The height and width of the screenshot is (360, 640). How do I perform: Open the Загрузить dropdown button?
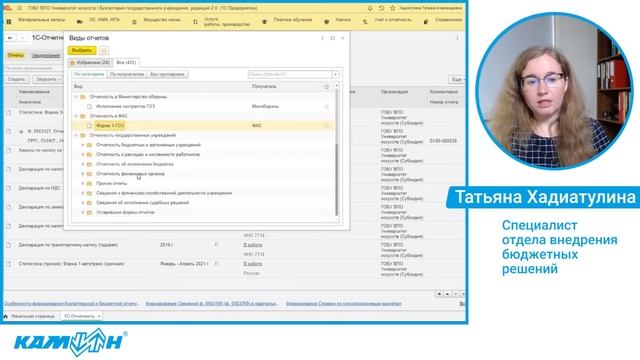coord(48,79)
